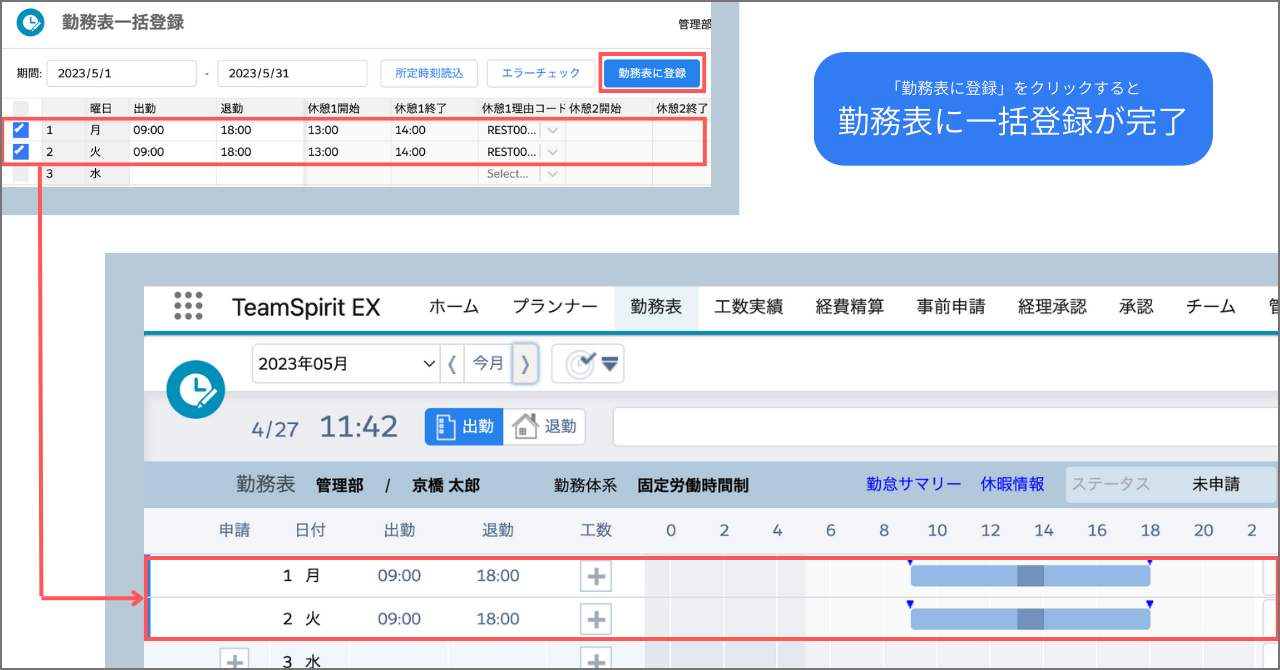Open the チーム tab
The width and height of the screenshot is (1280, 670).
coord(1211,307)
